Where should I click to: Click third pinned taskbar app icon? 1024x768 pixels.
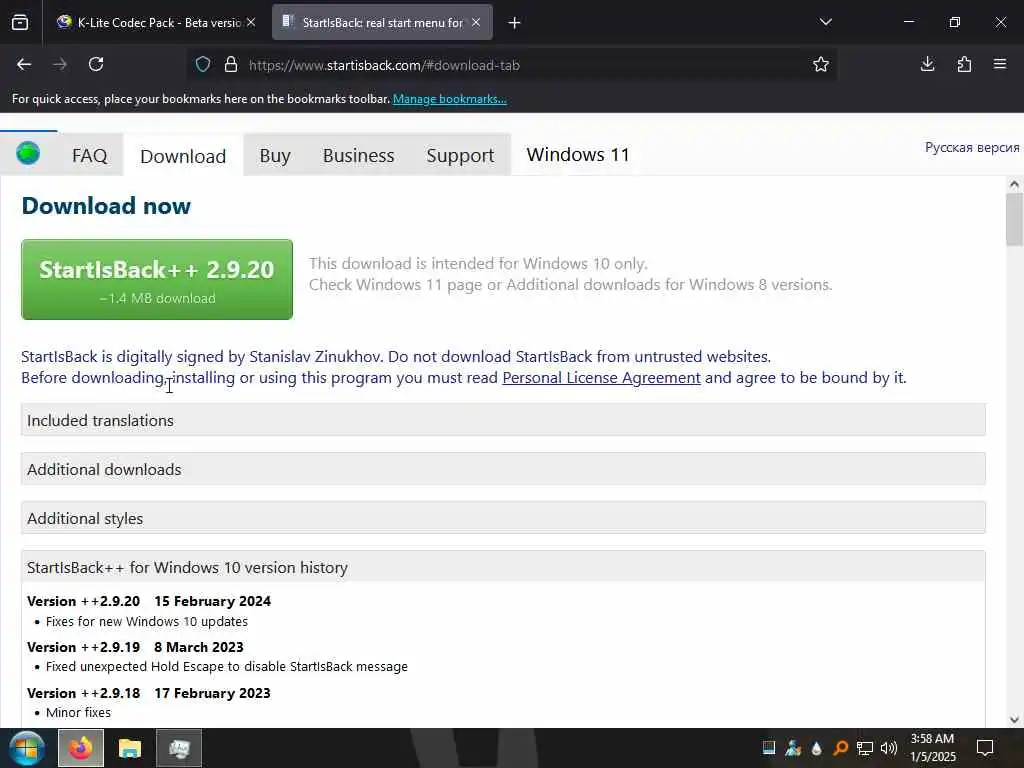click(179, 748)
